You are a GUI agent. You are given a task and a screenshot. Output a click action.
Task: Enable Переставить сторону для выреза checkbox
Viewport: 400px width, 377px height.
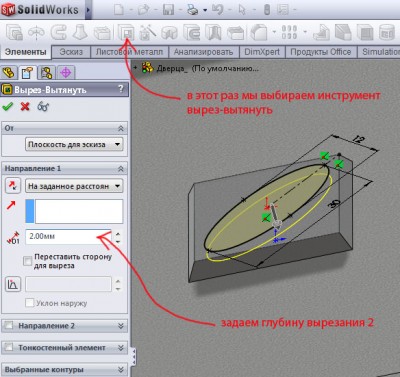coord(28,261)
